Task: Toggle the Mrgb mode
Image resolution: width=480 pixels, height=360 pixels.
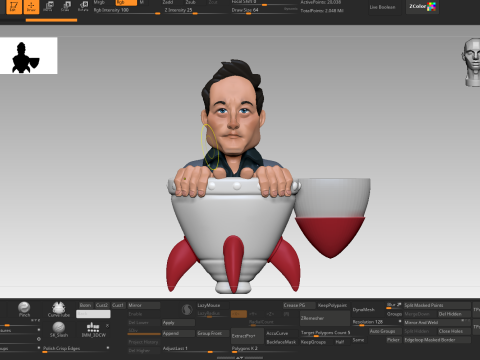Action: tap(99, 2)
